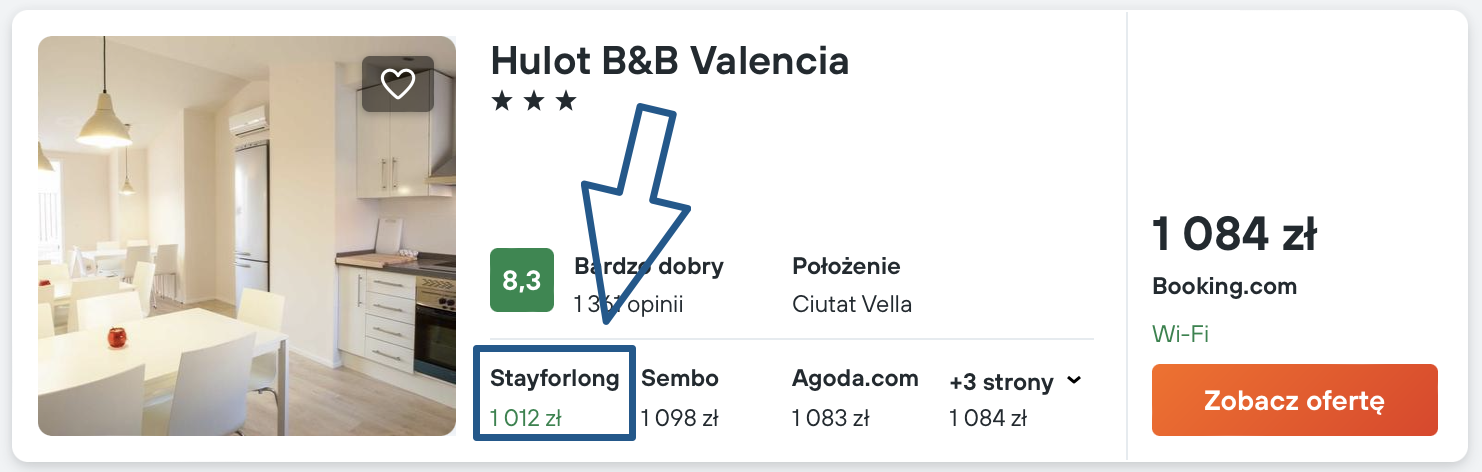Select the "Bardzo dobry" rating label
This screenshot has width=1482, height=472.
coord(648,267)
